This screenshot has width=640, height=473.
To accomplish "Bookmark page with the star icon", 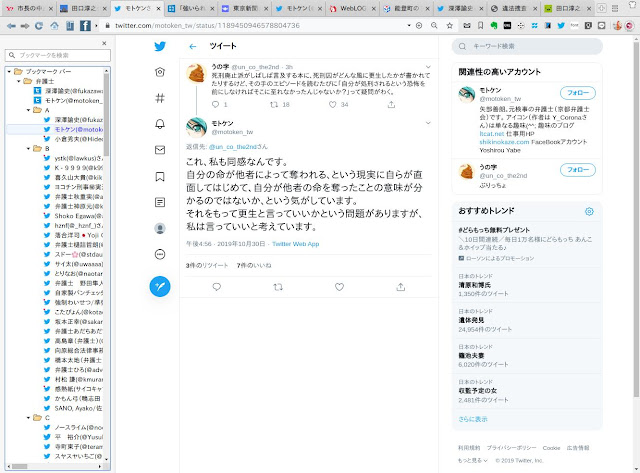I will click(449, 26).
